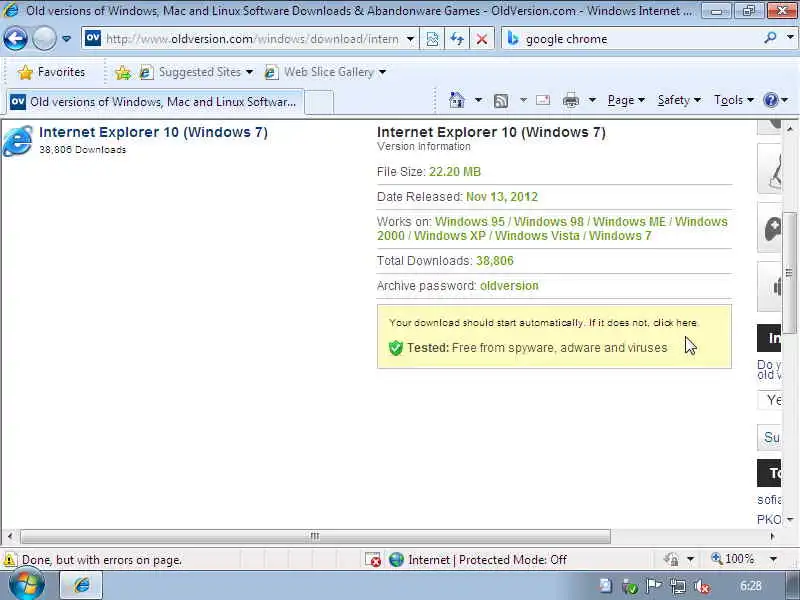Click the oldversion.com address bar URL
800x600 pixels.
tap(252, 39)
